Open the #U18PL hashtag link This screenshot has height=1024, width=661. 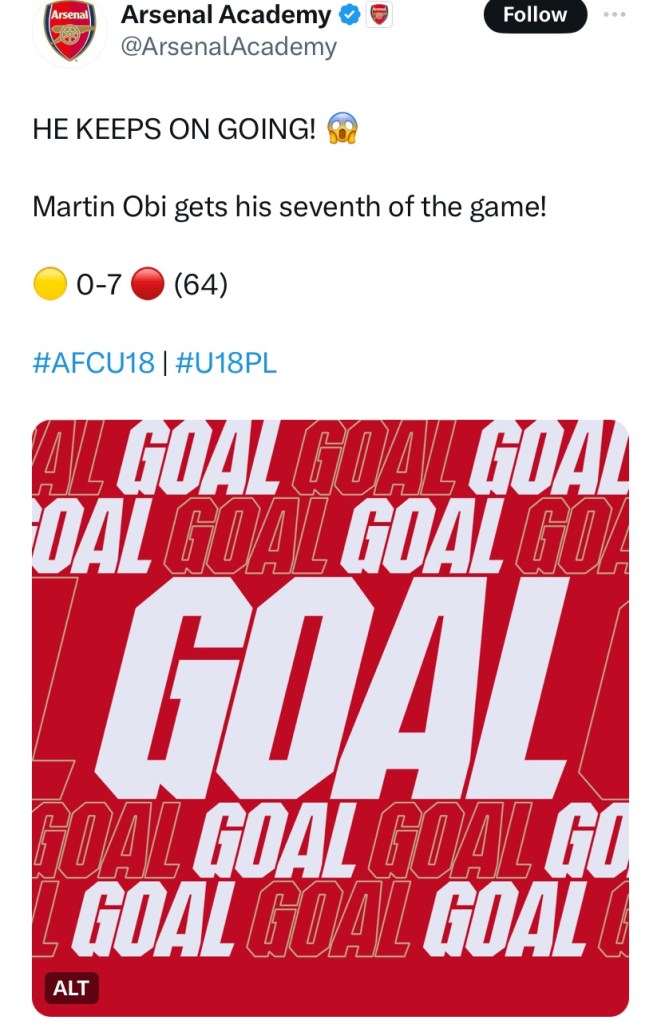pyautogui.click(x=226, y=364)
